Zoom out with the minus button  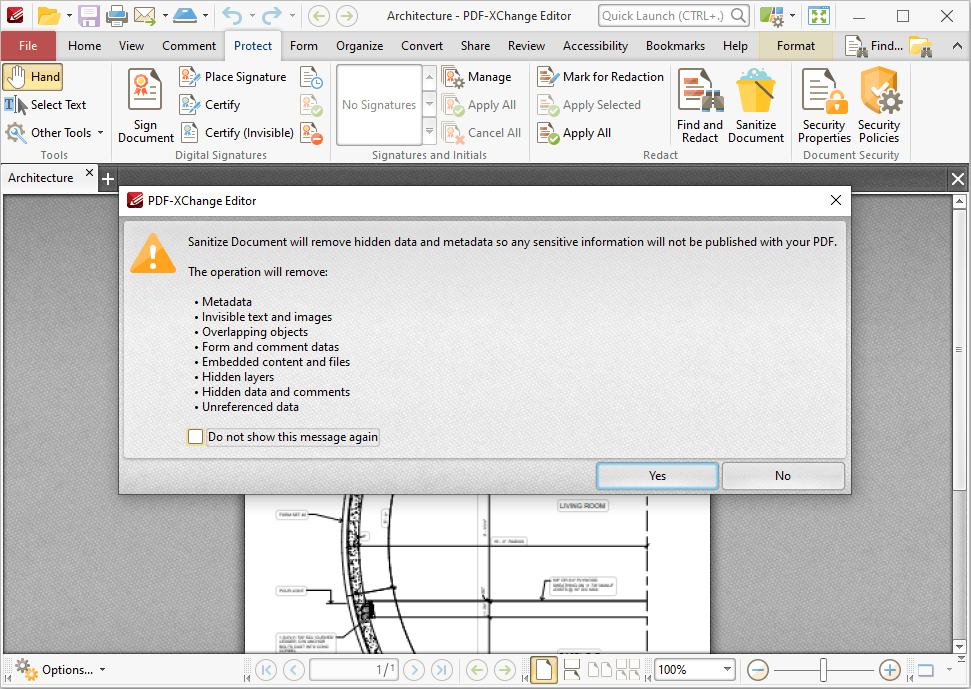[758, 670]
